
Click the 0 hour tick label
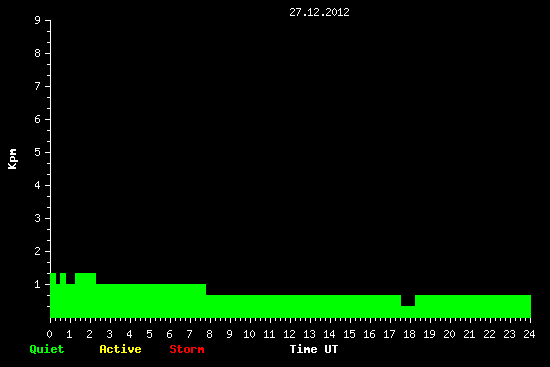point(49,334)
